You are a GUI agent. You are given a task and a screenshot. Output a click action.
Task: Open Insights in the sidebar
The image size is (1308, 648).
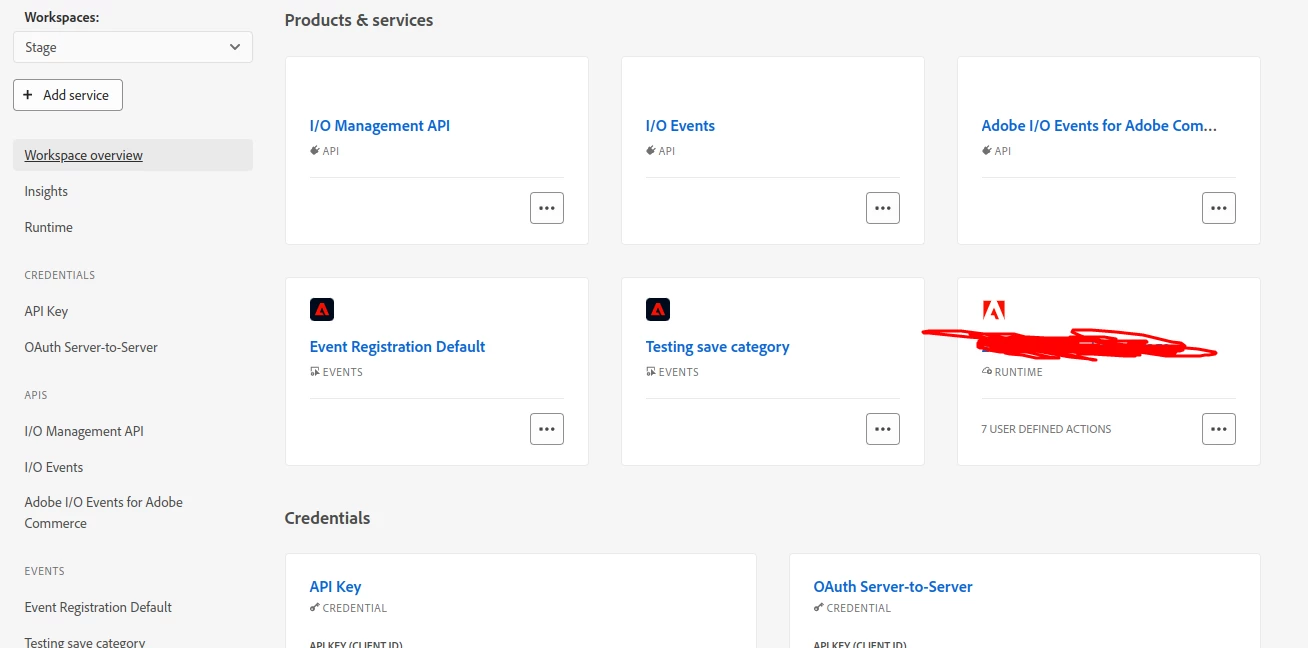[46, 191]
